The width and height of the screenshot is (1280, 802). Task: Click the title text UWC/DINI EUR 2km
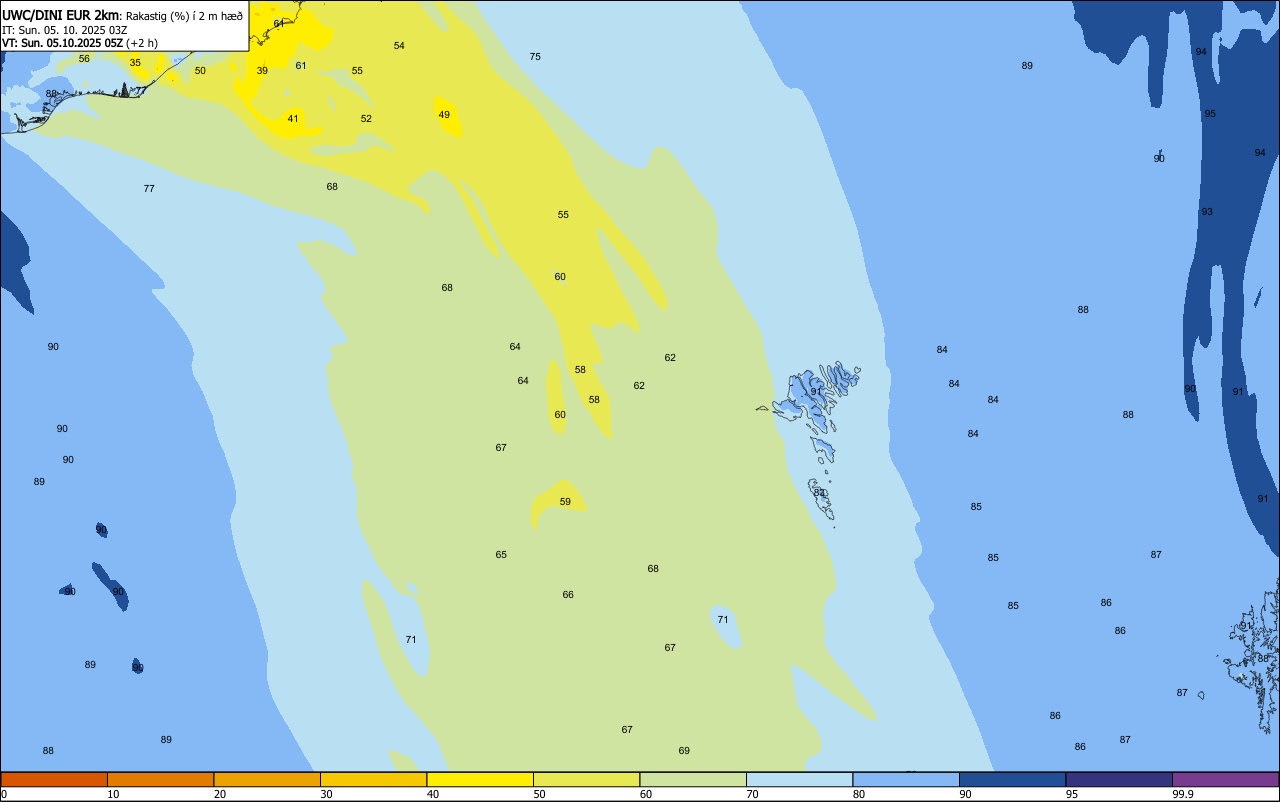click(x=61, y=15)
